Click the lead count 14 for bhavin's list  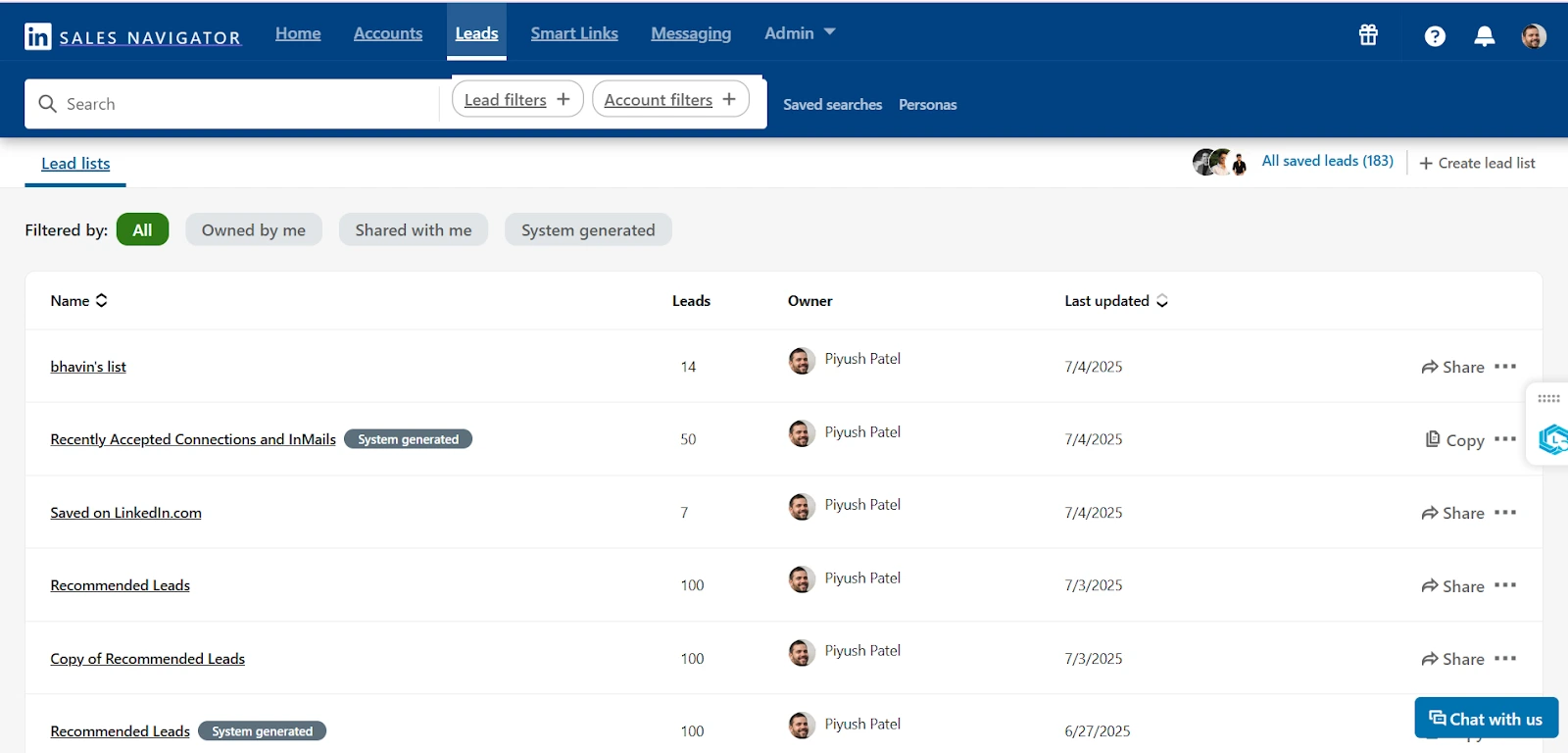(688, 367)
